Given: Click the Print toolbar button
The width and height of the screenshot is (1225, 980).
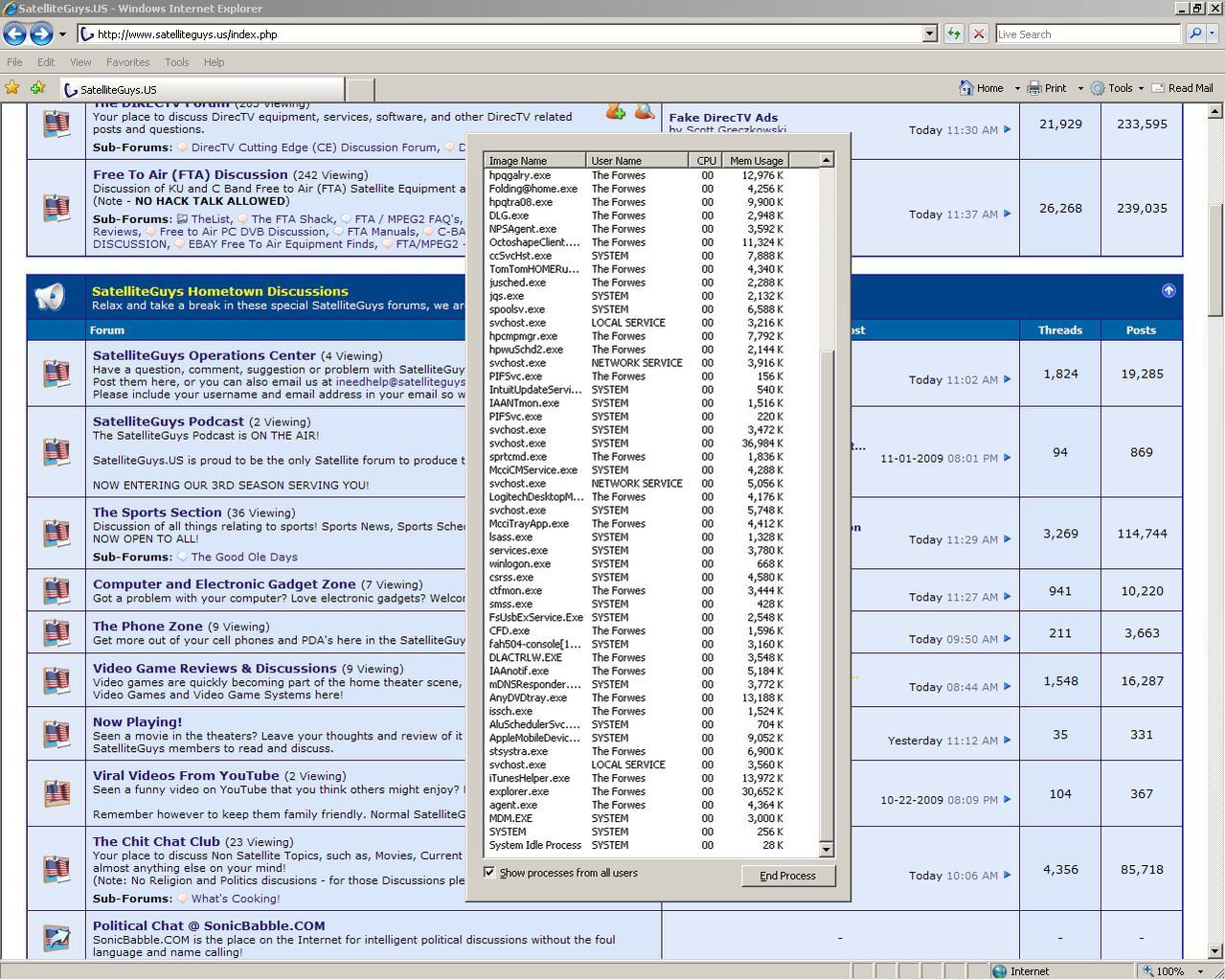Looking at the screenshot, I should tap(1047, 88).
